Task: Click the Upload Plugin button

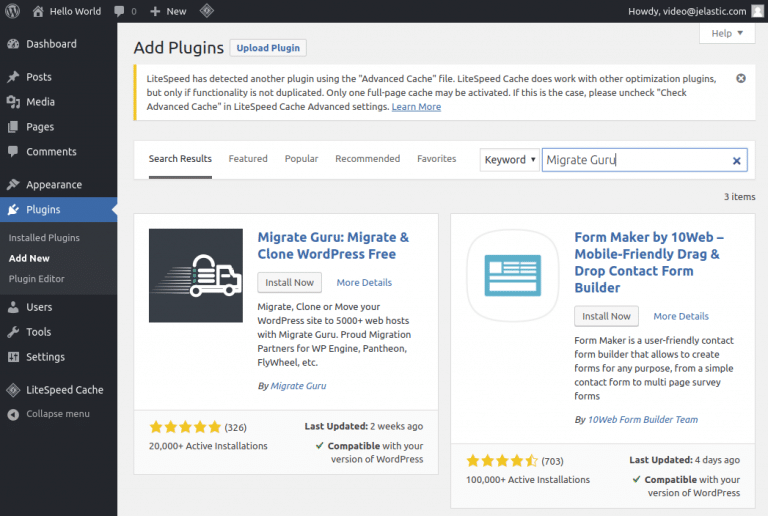Action: (268, 48)
